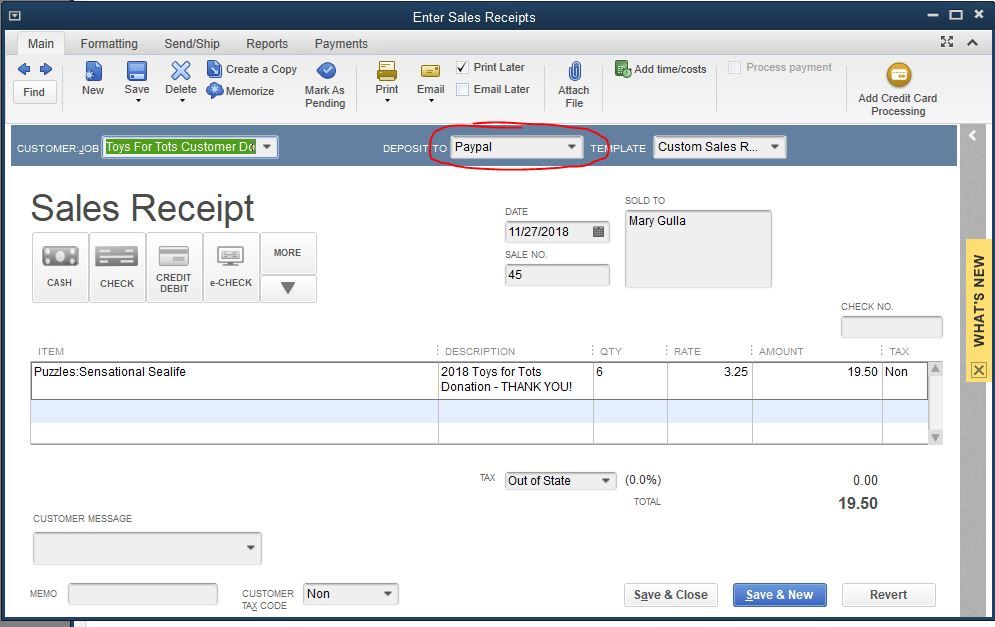Screen dimensions: 995x627
Task: Click Add time/costs icon
Action: point(623,69)
